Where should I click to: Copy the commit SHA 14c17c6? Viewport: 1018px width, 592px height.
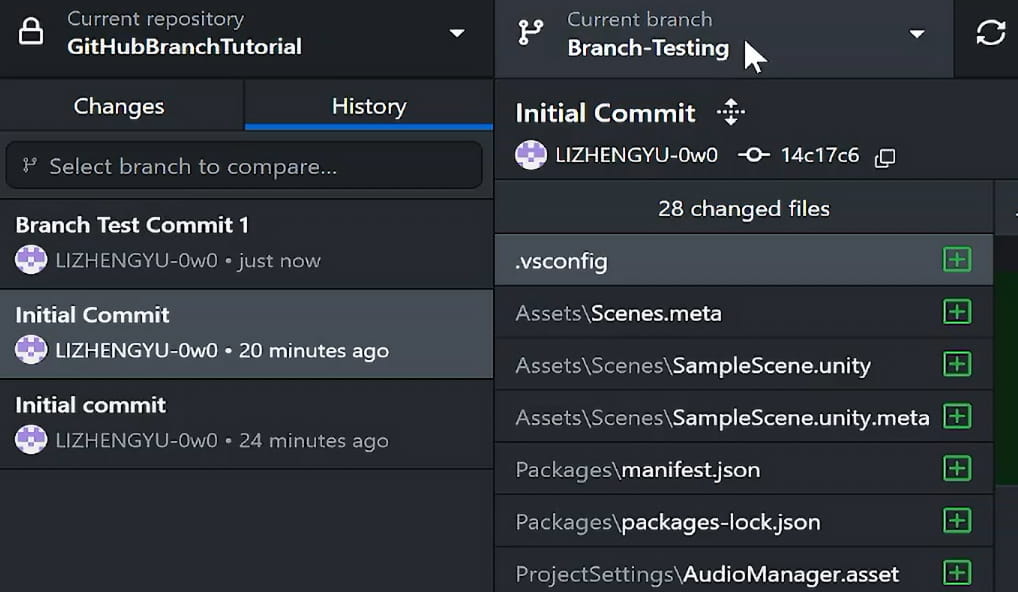pyautogui.click(x=884, y=156)
